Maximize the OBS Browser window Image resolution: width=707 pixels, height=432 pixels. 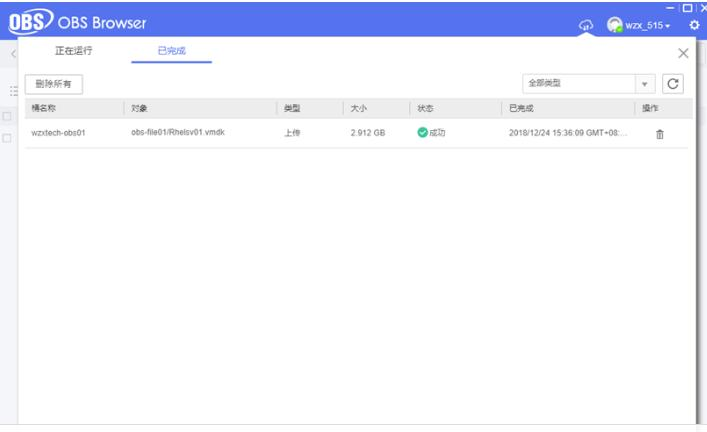point(687,8)
